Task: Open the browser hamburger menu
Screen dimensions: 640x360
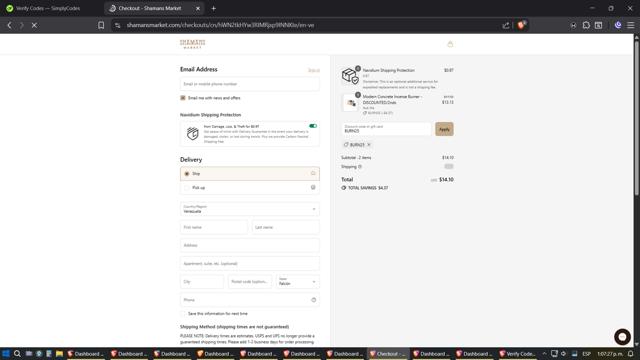Action: (631, 25)
